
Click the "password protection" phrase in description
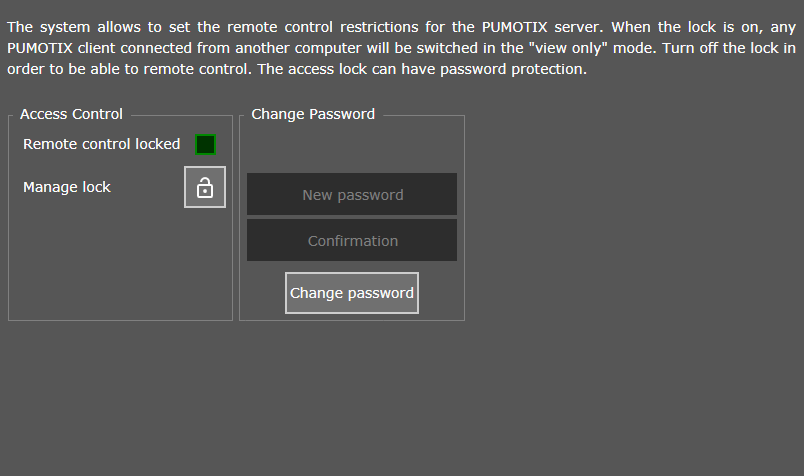tap(513, 69)
